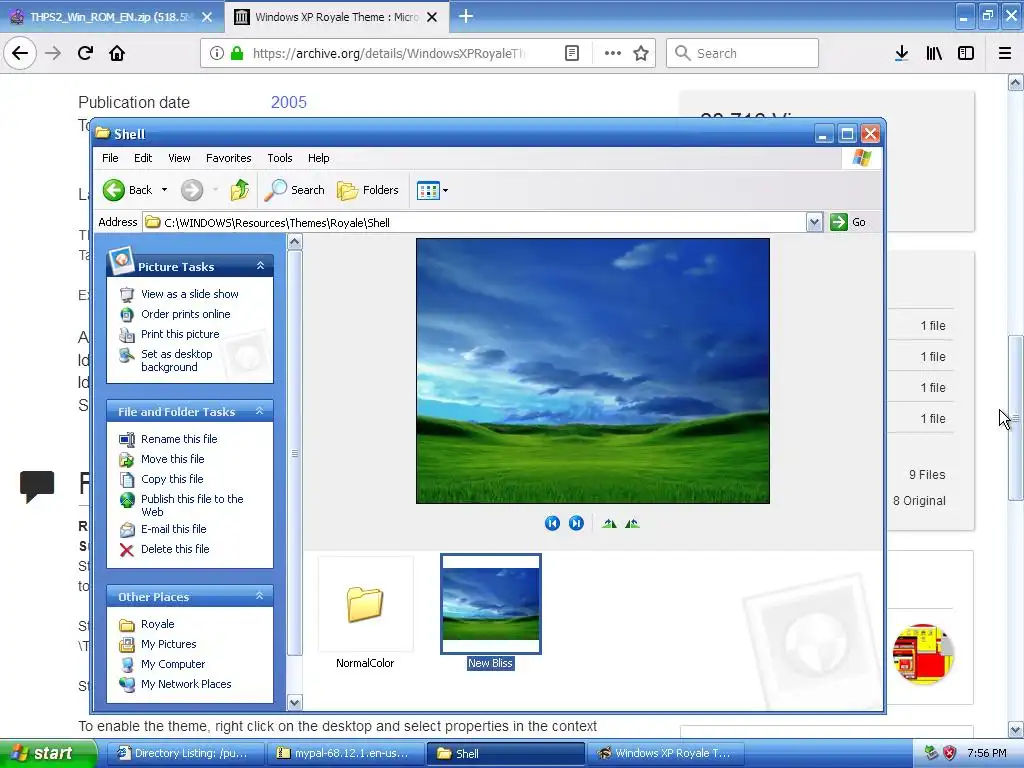Switch to THPS2_Win_ROM_EN.zip tab
Viewport: 1024px width, 768px height.
(x=111, y=17)
